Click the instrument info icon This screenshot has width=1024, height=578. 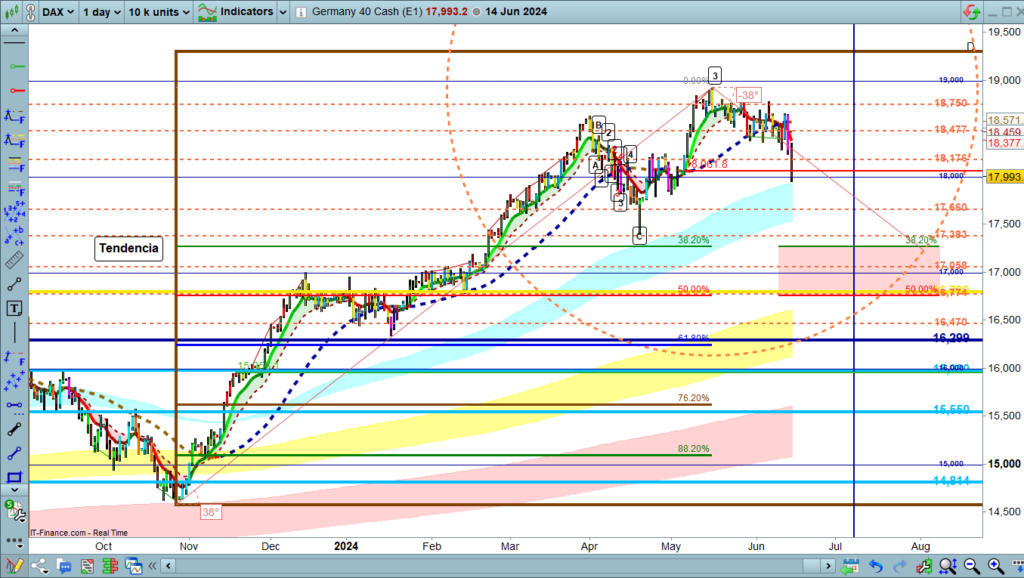(x=299, y=12)
